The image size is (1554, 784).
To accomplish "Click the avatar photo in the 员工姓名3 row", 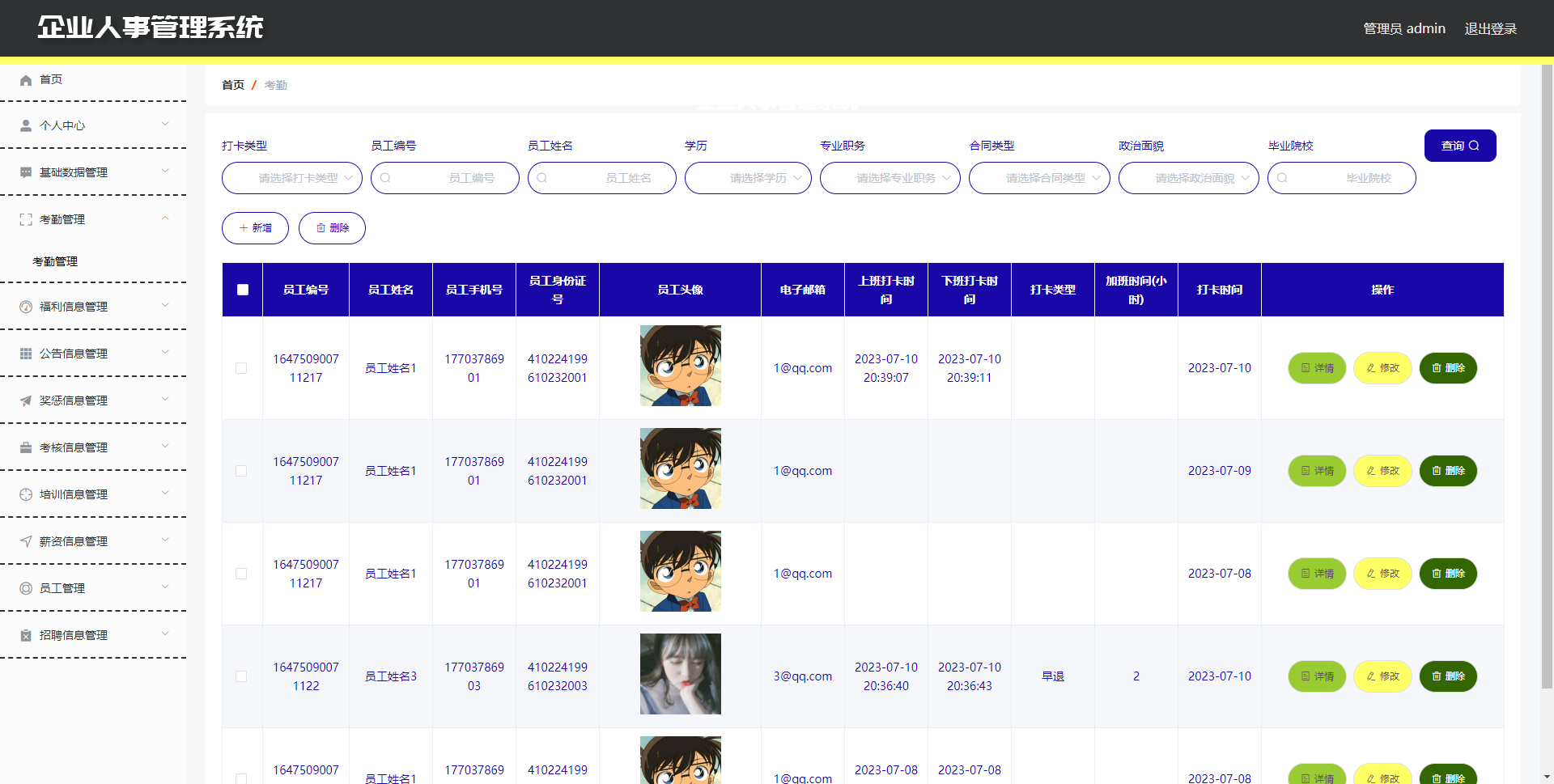I will point(681,674).
